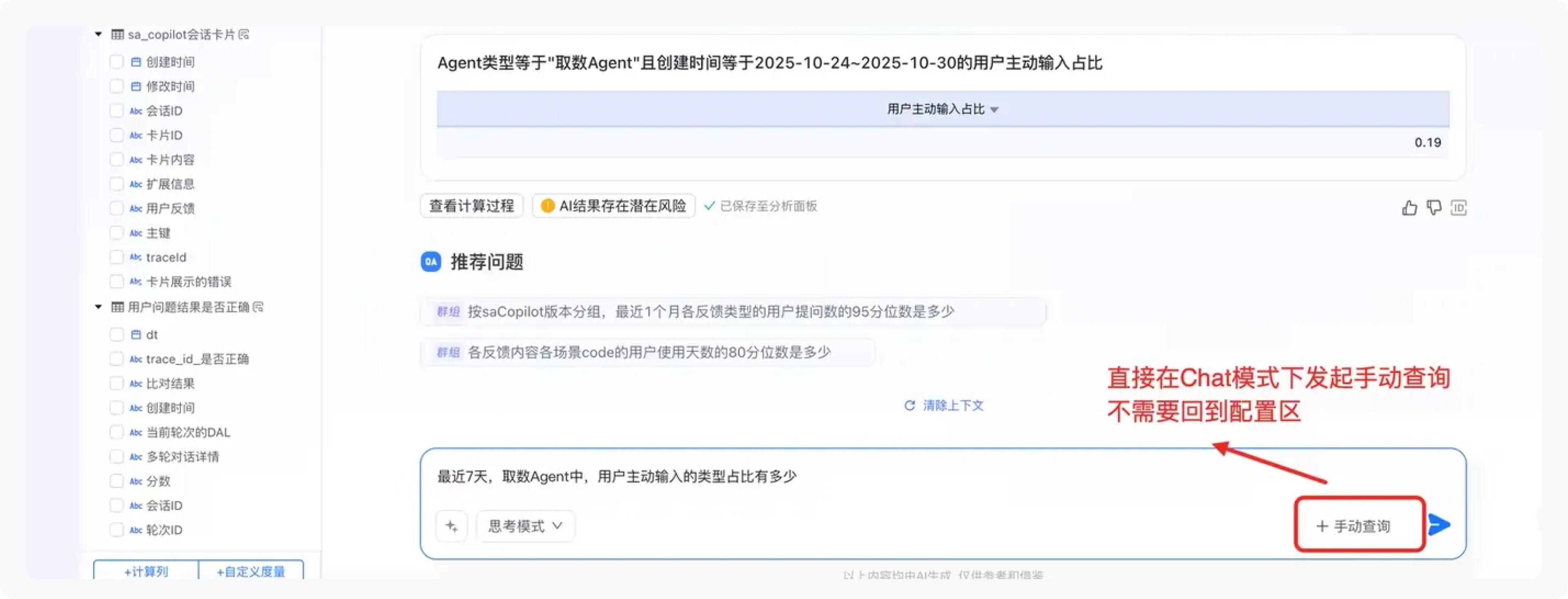Viewport: 1568px width, 599px height.
Task: Click the +计算列 button at bottom left
Action: click(145, 572)
